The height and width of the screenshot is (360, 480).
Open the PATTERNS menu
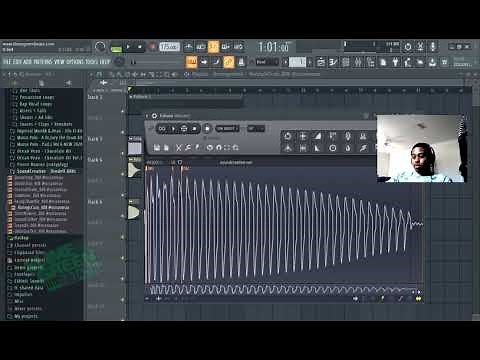[x=42, y=62]
